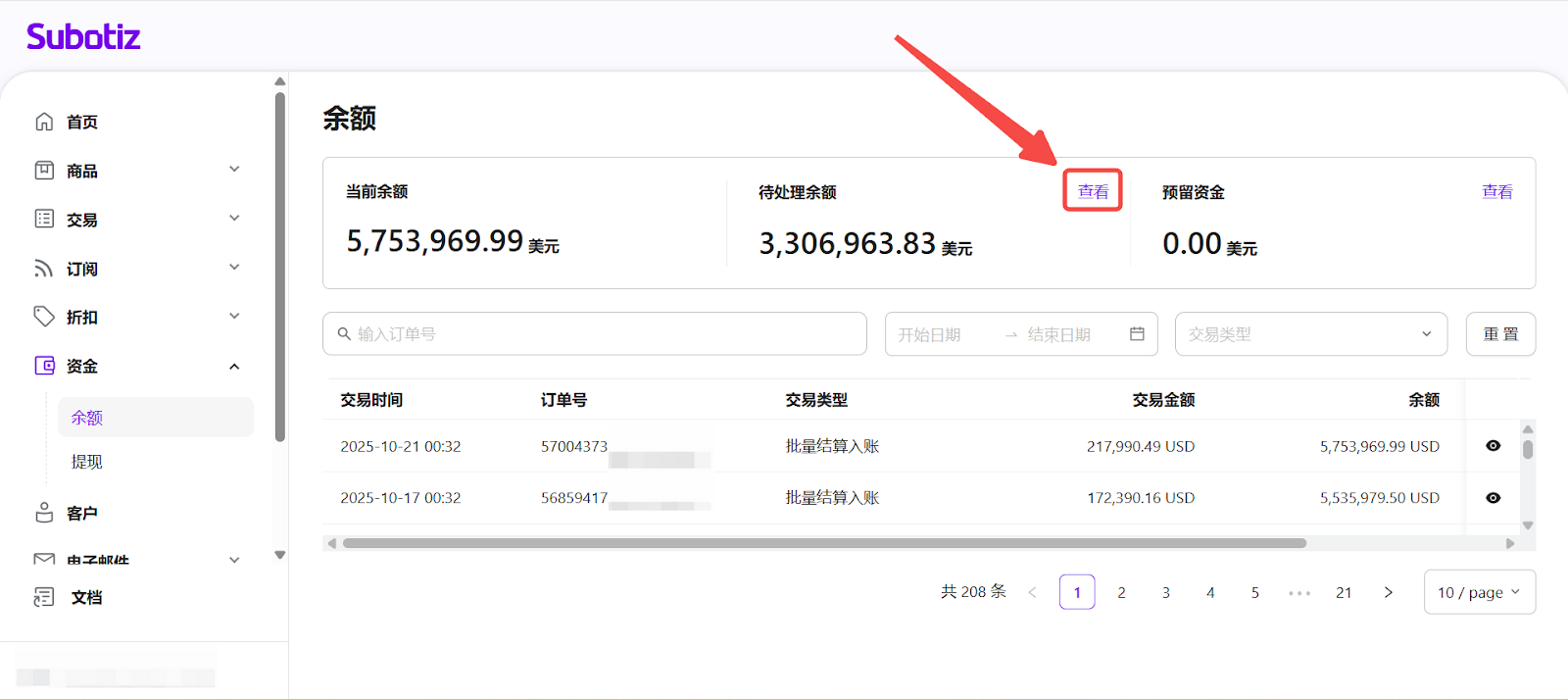Click the Customers (客户) person icon
Screen dimensions: 1568x700
(44, 513)
